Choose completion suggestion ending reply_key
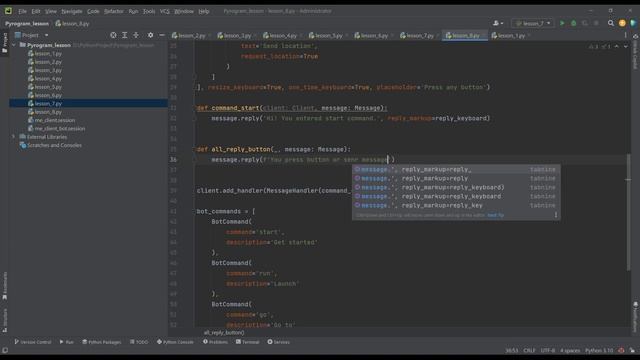640x360 pixels. click(456, 205)
